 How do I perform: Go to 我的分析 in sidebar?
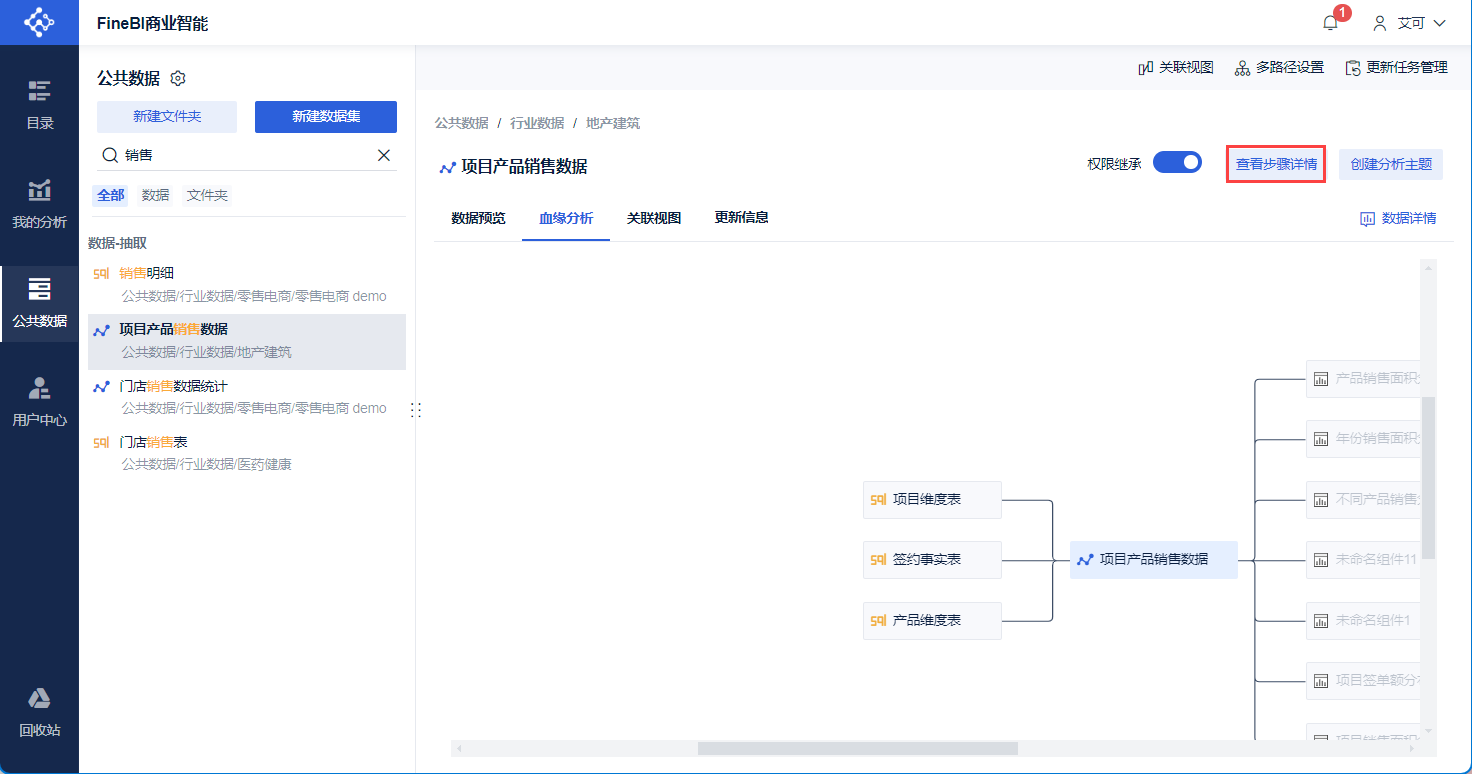(39, 205)
